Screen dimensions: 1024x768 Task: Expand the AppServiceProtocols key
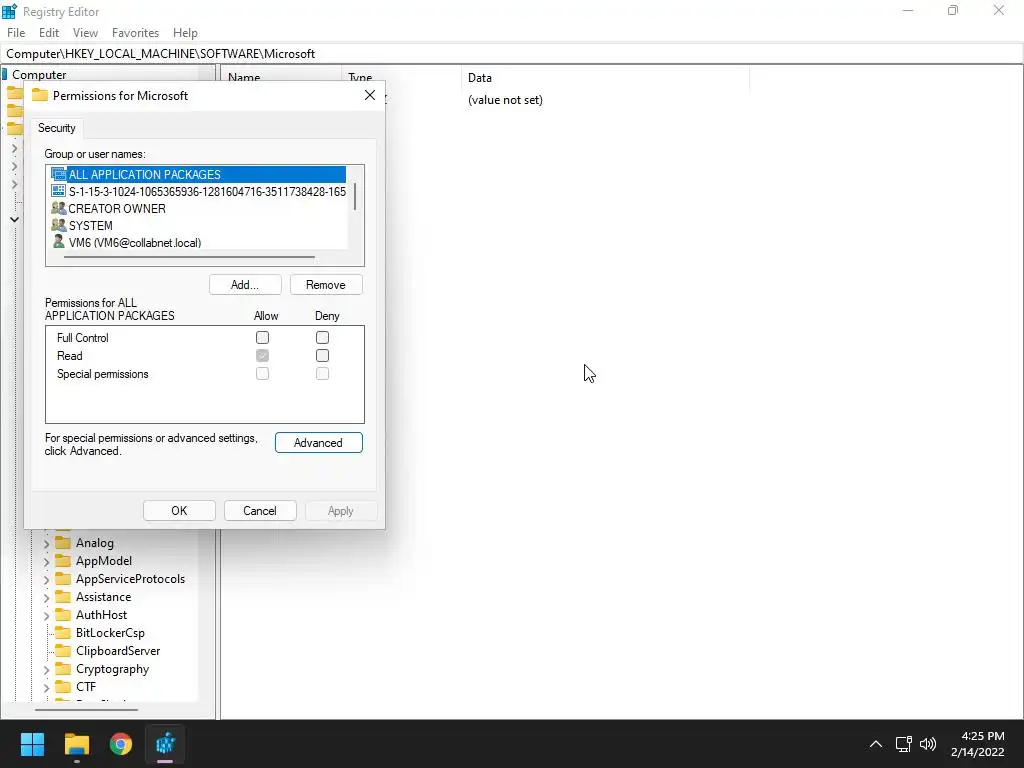46,579
